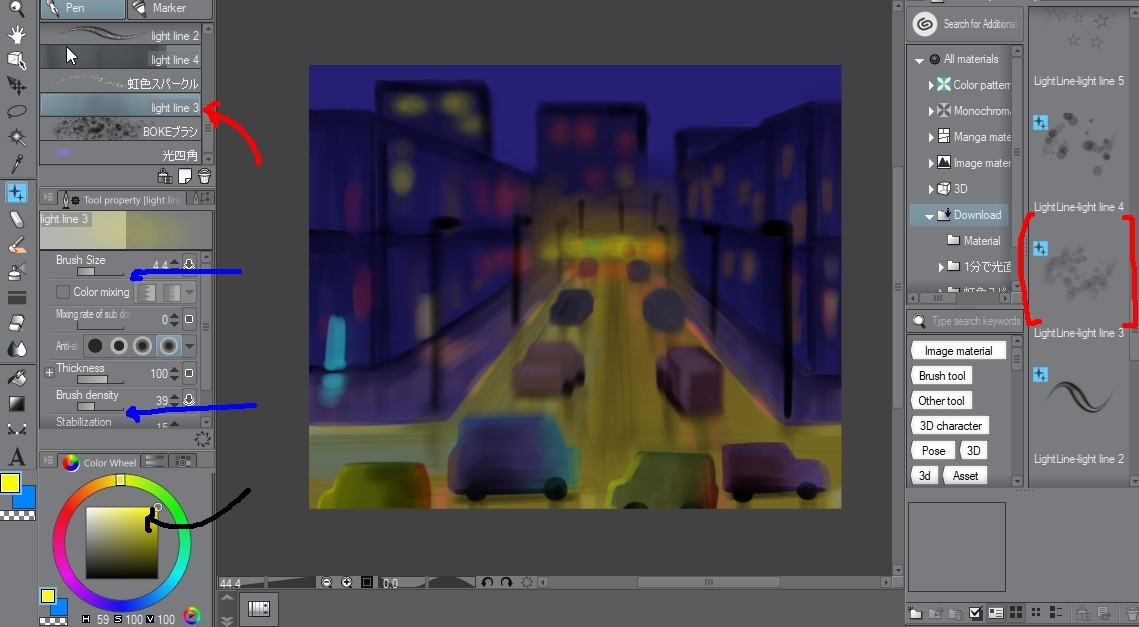
Task: Select yellow main color swatch in toolbar
Action: tap(9, 482)
